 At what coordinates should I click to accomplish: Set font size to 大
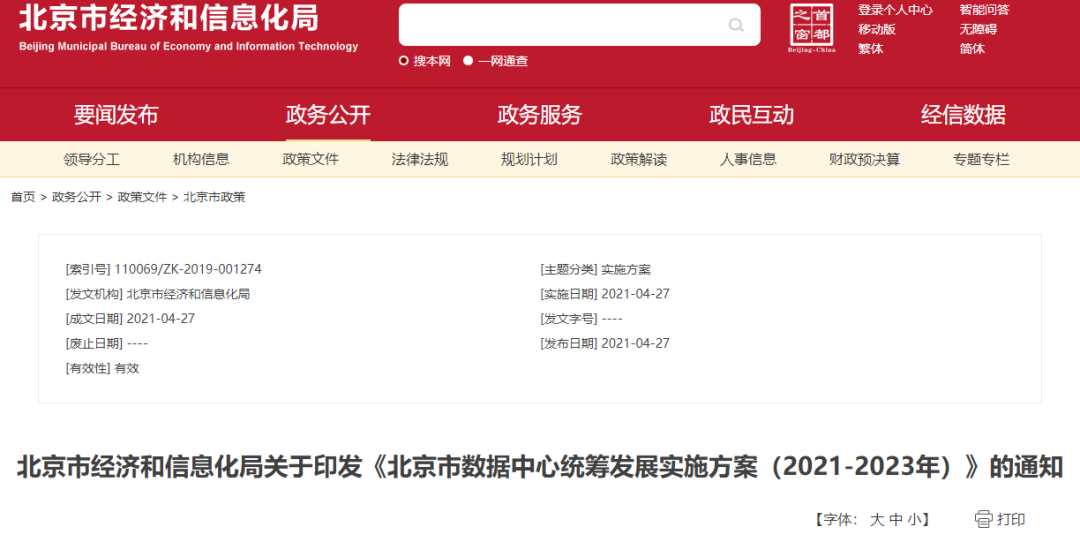pyautogui.click(x=876, y=519)
